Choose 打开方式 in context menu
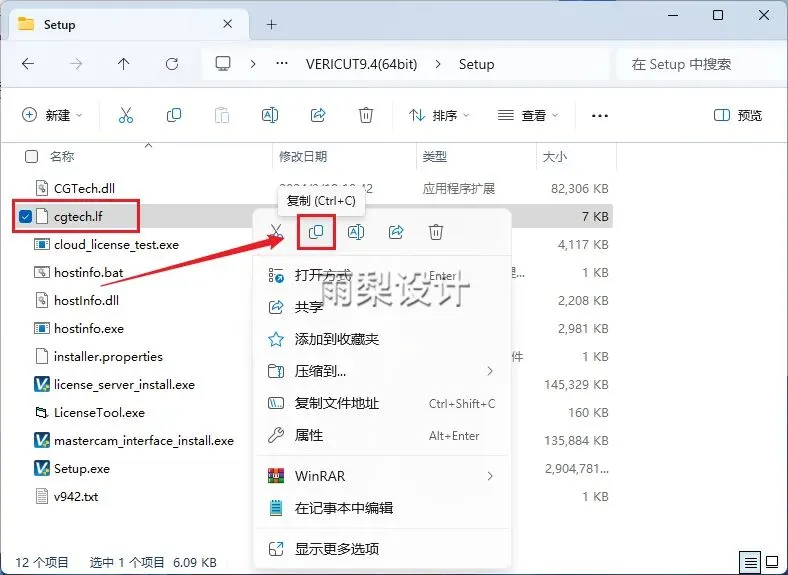The width and height of the screenshot is (788, 575). pos(382,275)
